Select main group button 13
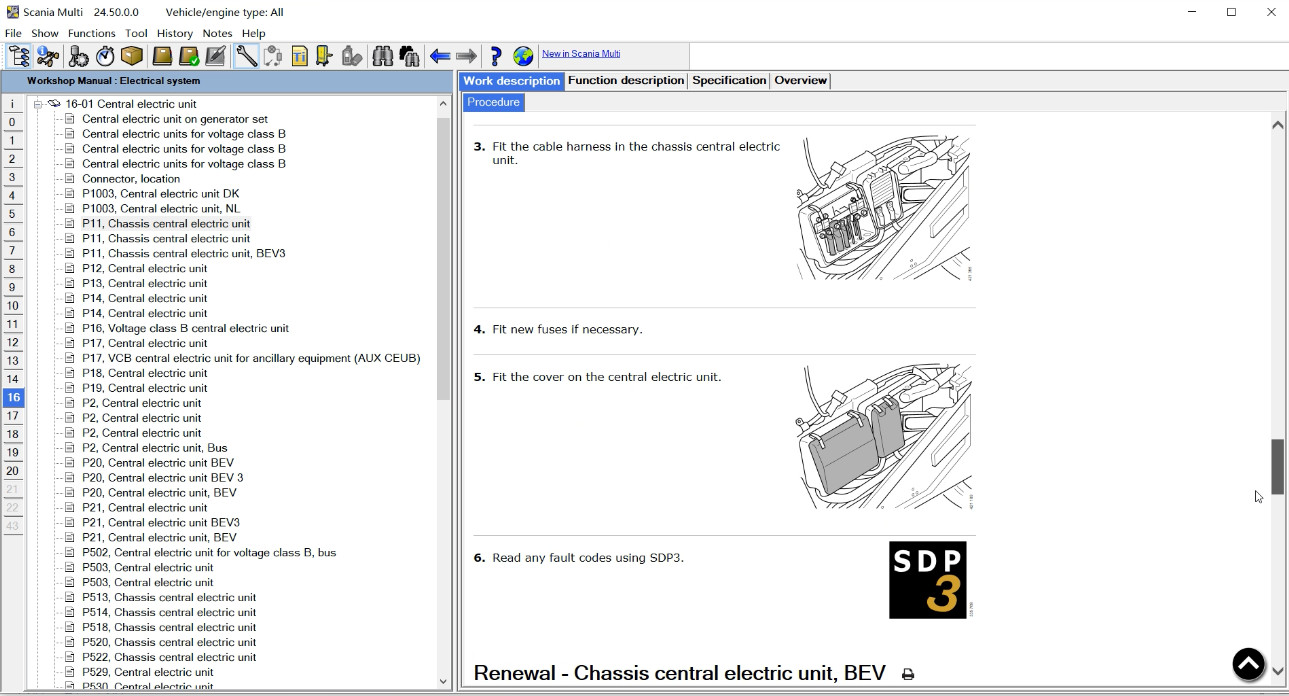This screenshot has width=1289, height=696. 13,361
